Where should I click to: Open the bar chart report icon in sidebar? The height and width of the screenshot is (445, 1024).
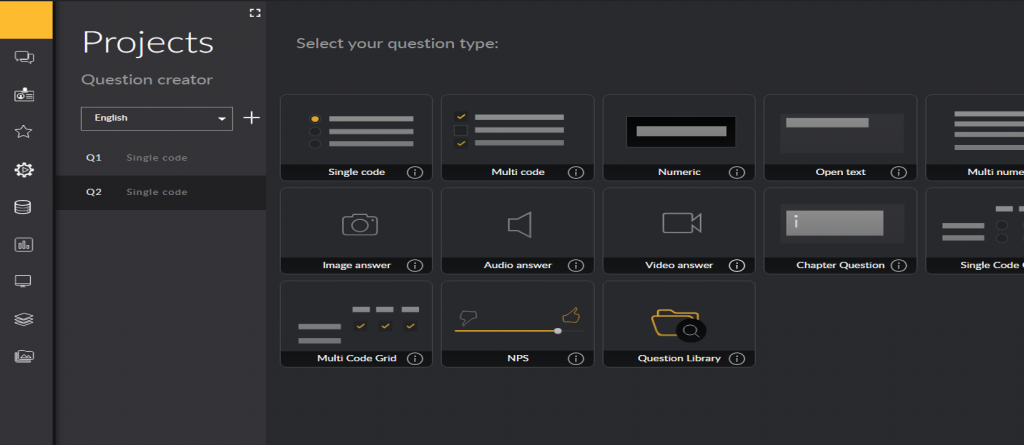[24, 245]
